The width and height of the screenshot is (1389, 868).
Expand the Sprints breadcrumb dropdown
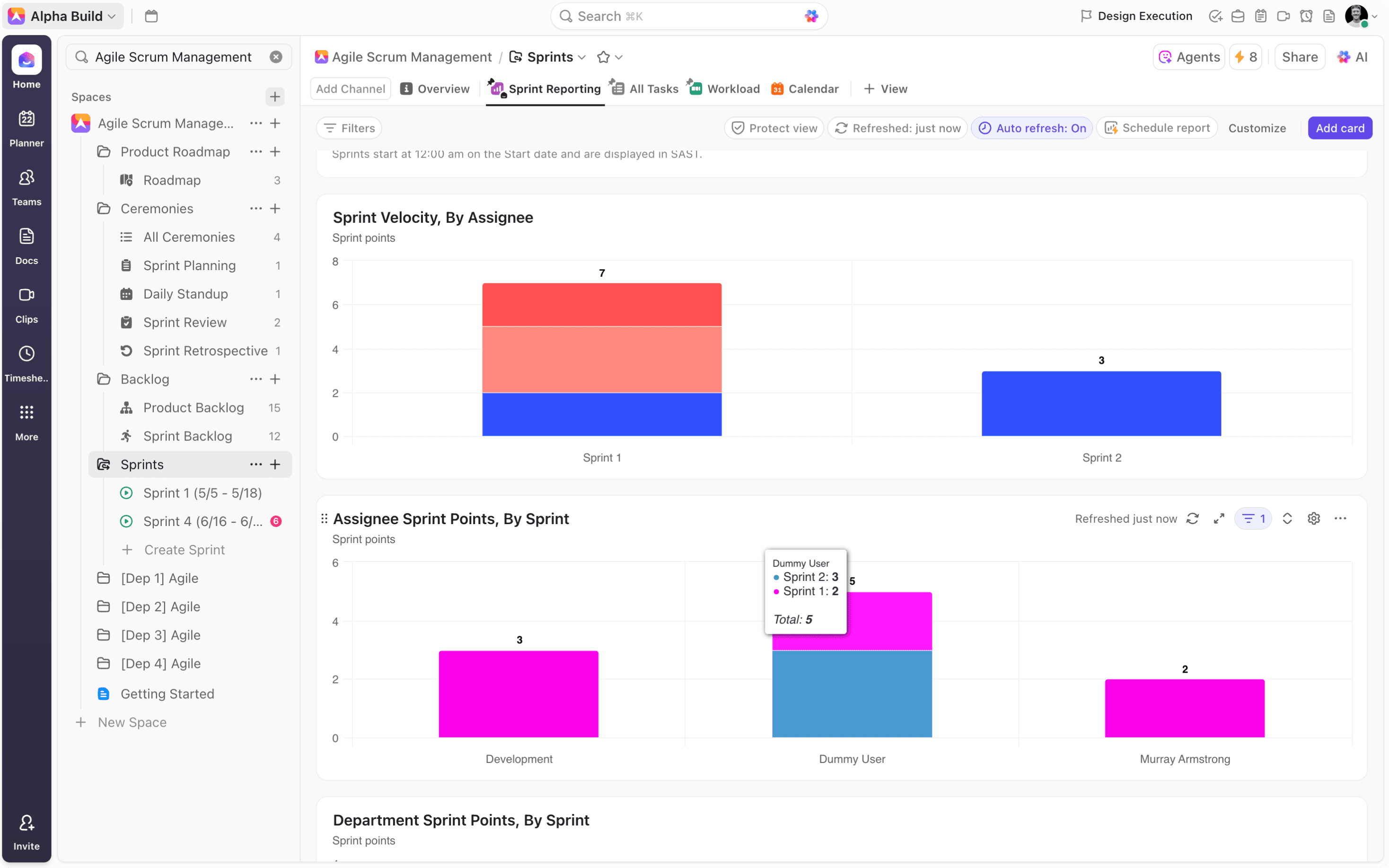pyautogui.click(x=582, y=57)
